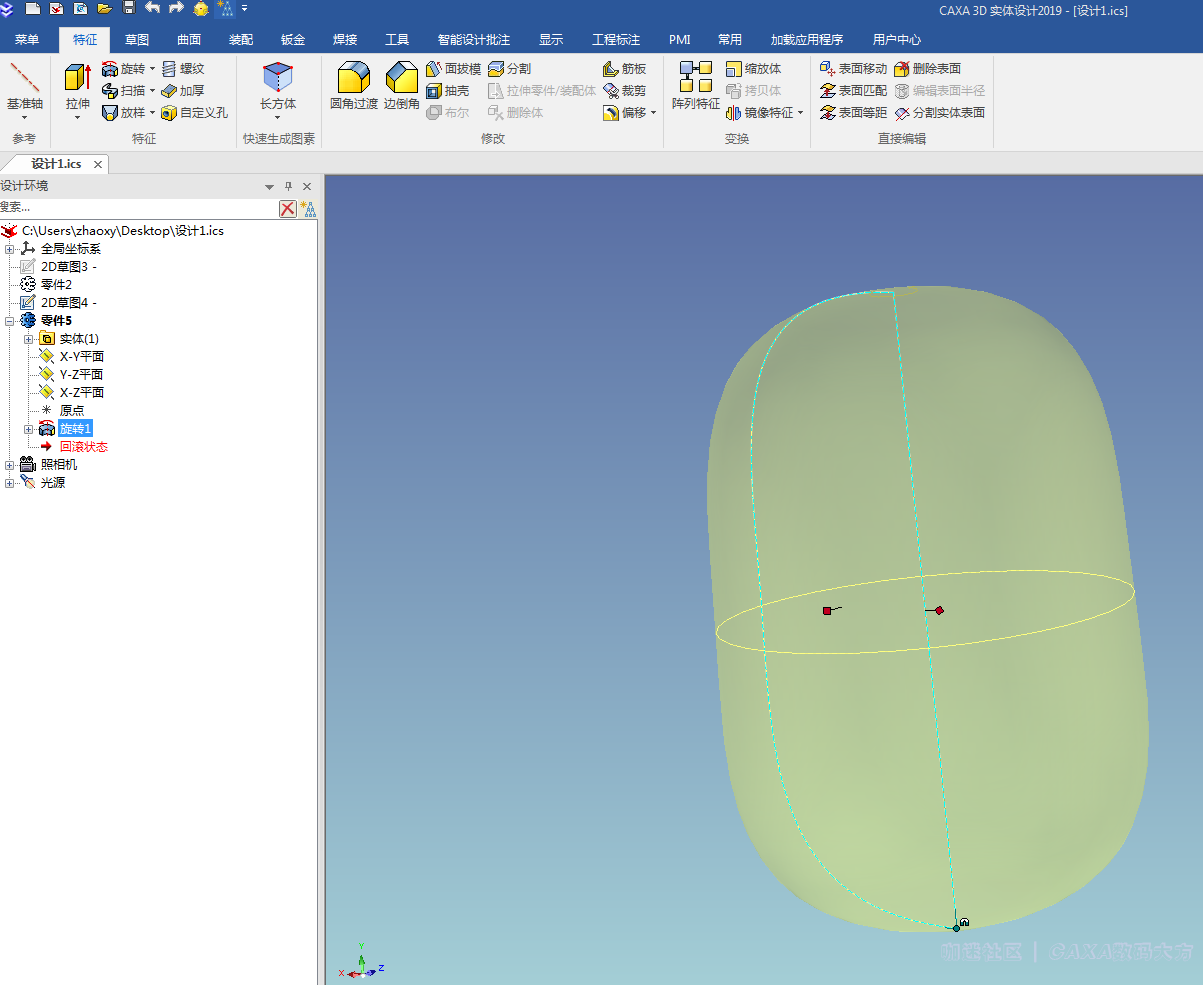Click the 分割 split tool
The height and width of the screenshot is (985, 1203).
coord(510,69)
